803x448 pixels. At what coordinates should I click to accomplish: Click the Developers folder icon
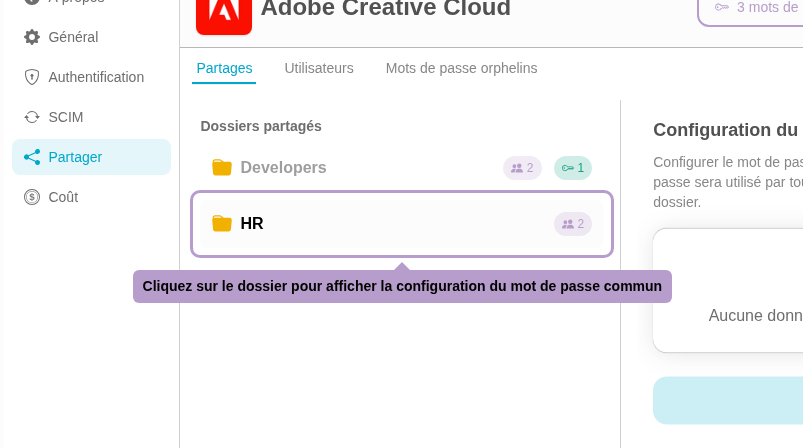[x=222, y=168]
